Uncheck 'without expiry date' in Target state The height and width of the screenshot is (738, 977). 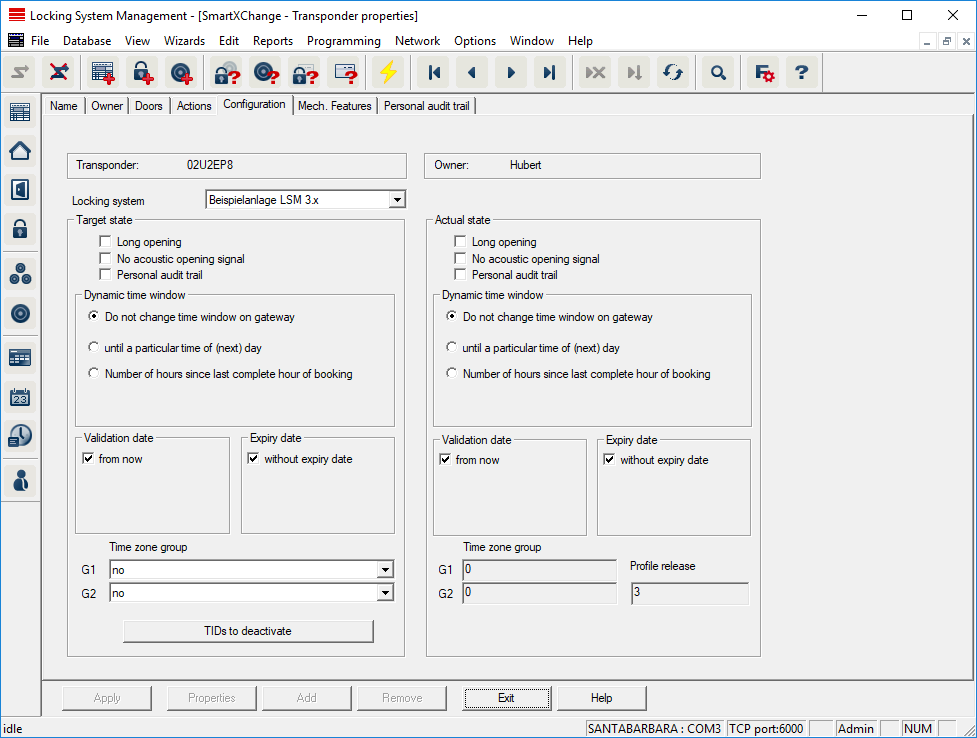(253, 460)
